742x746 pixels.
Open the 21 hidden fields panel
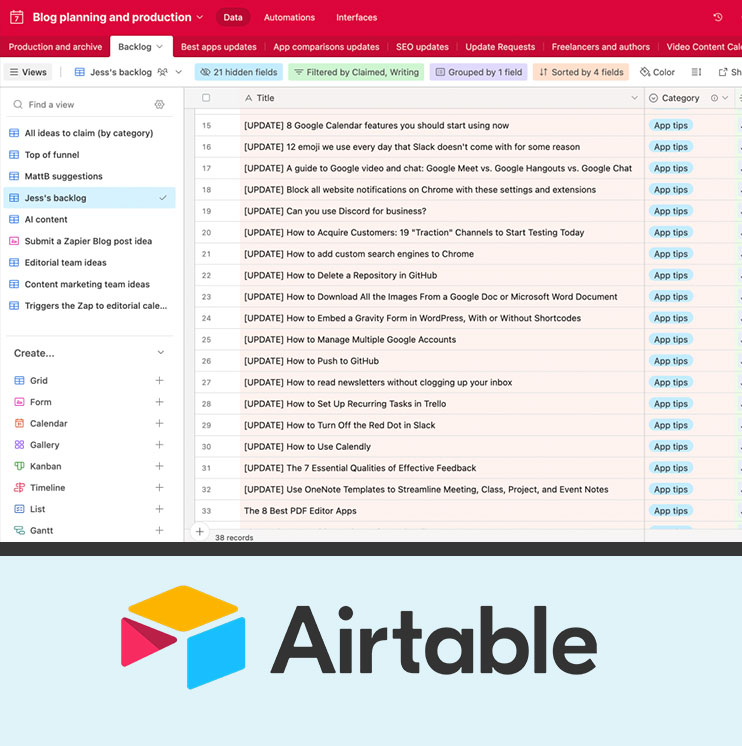238,72
